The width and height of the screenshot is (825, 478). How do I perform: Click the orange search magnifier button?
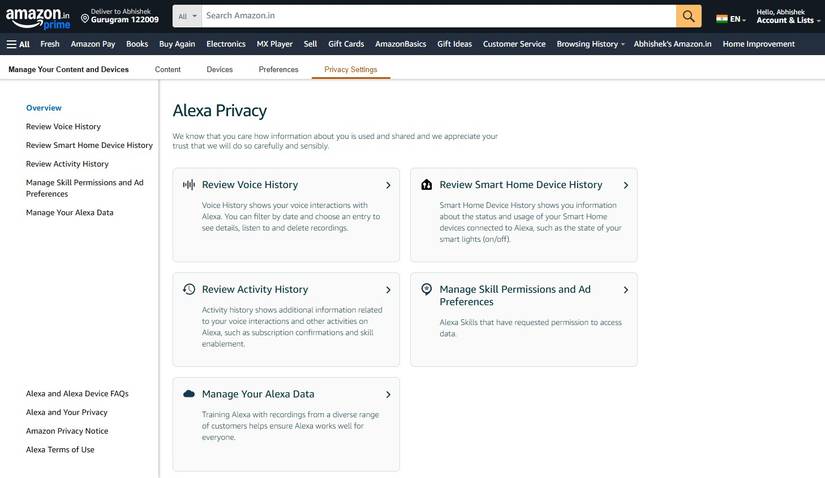pyautogui.click(x=688, y=16)
